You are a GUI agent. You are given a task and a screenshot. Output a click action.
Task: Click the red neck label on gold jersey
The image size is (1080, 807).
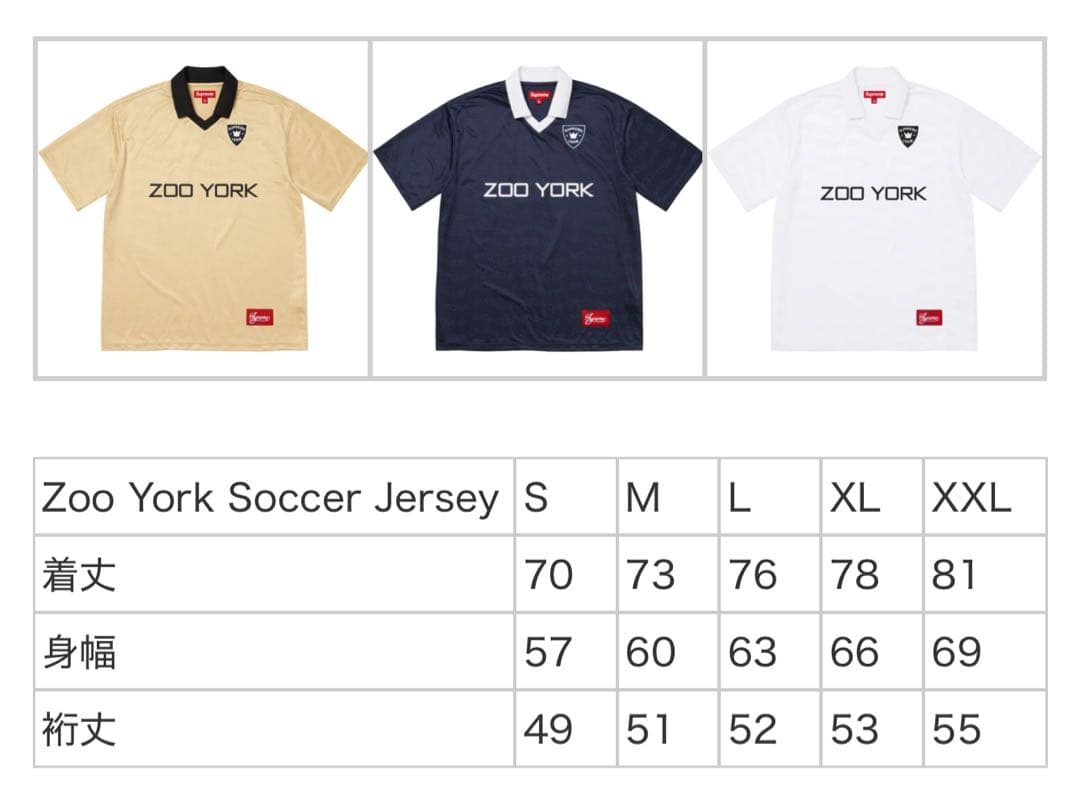point(205,96)
